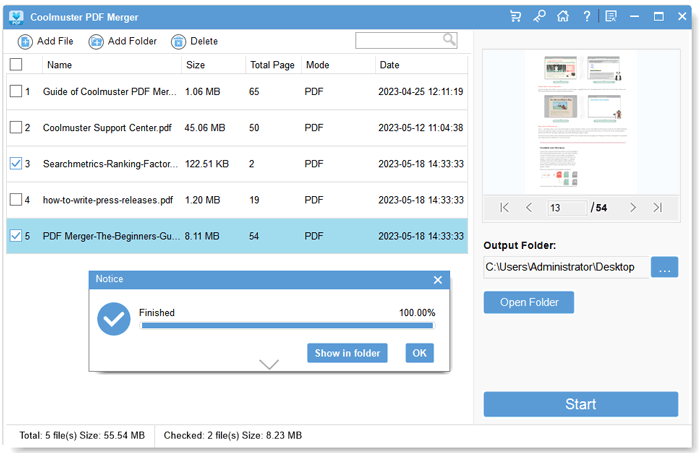Select PDF Merger-The-Beginners-Gu... file name

pos(111,236)
